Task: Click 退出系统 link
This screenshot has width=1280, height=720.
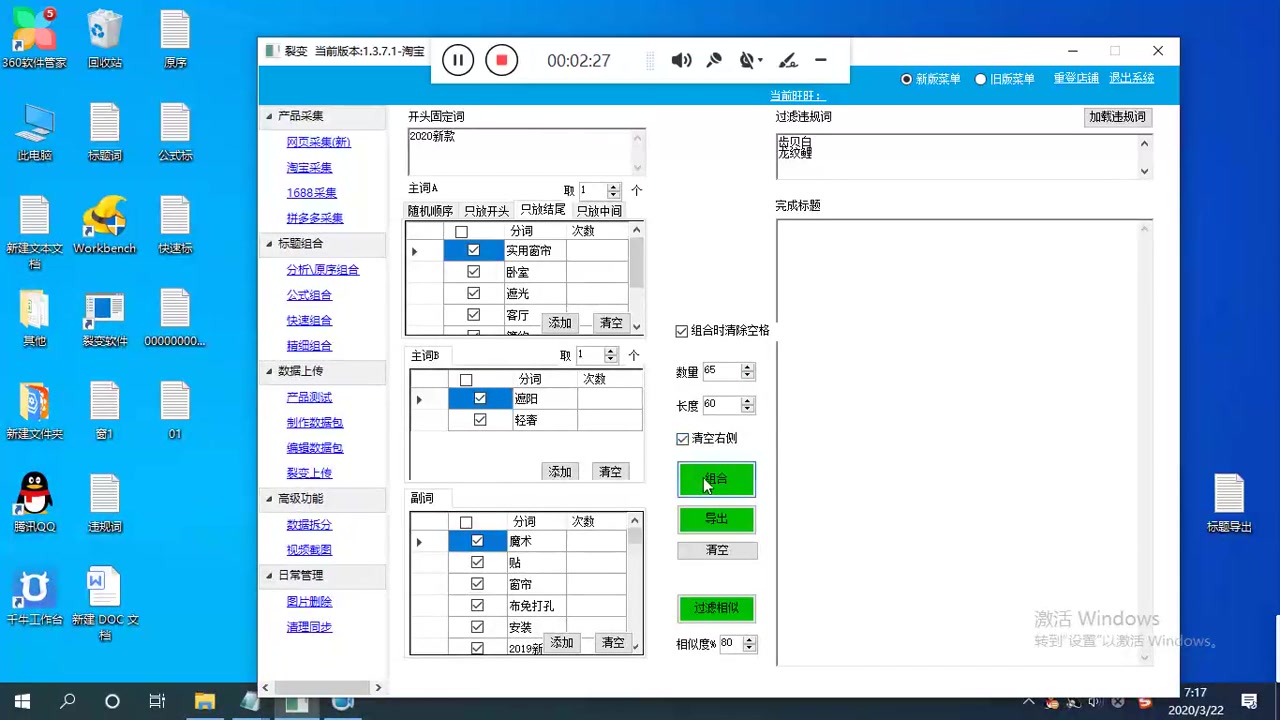Action: 1132,78
